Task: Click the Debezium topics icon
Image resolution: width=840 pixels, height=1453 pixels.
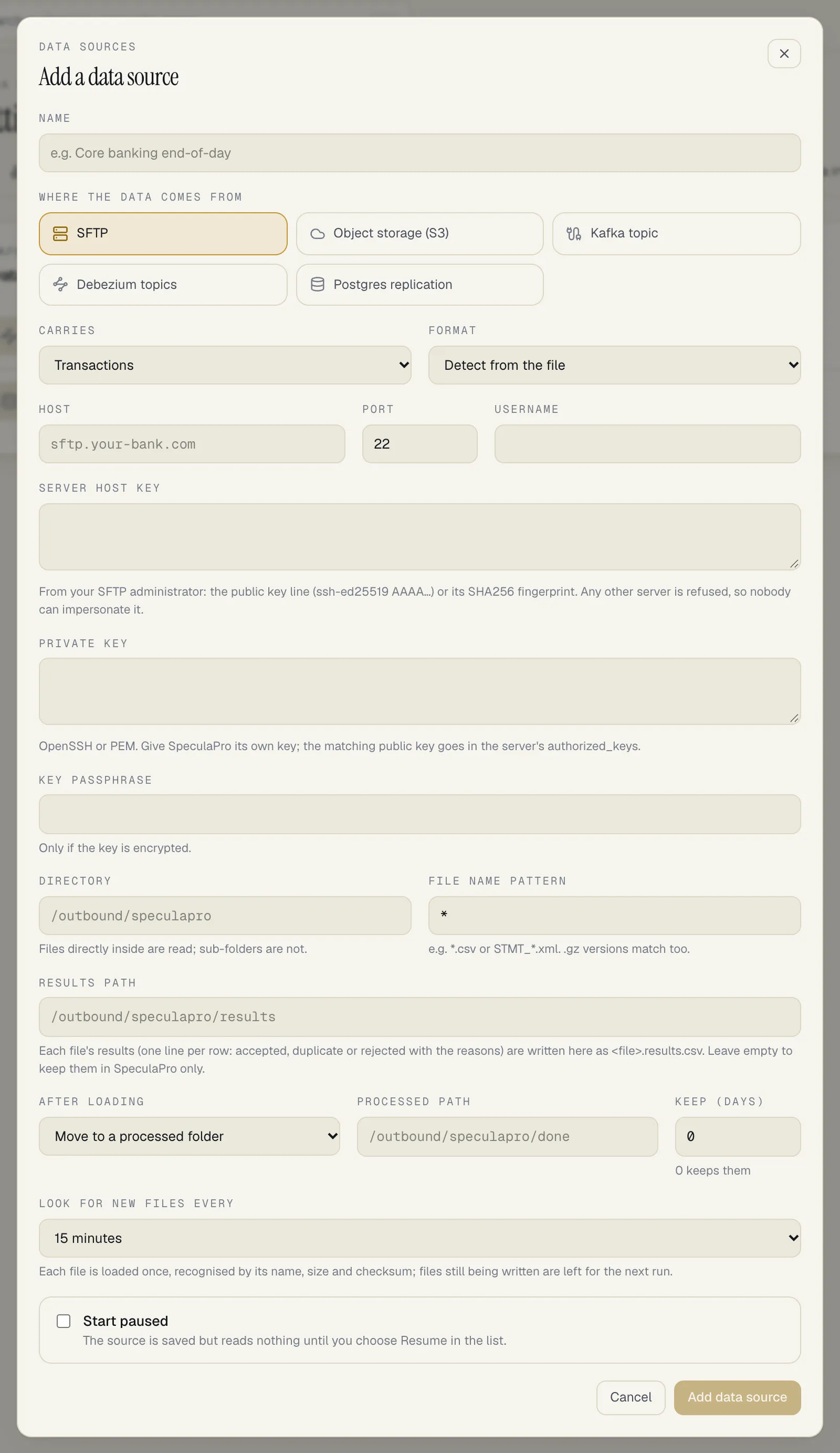Action: point(60,284)
